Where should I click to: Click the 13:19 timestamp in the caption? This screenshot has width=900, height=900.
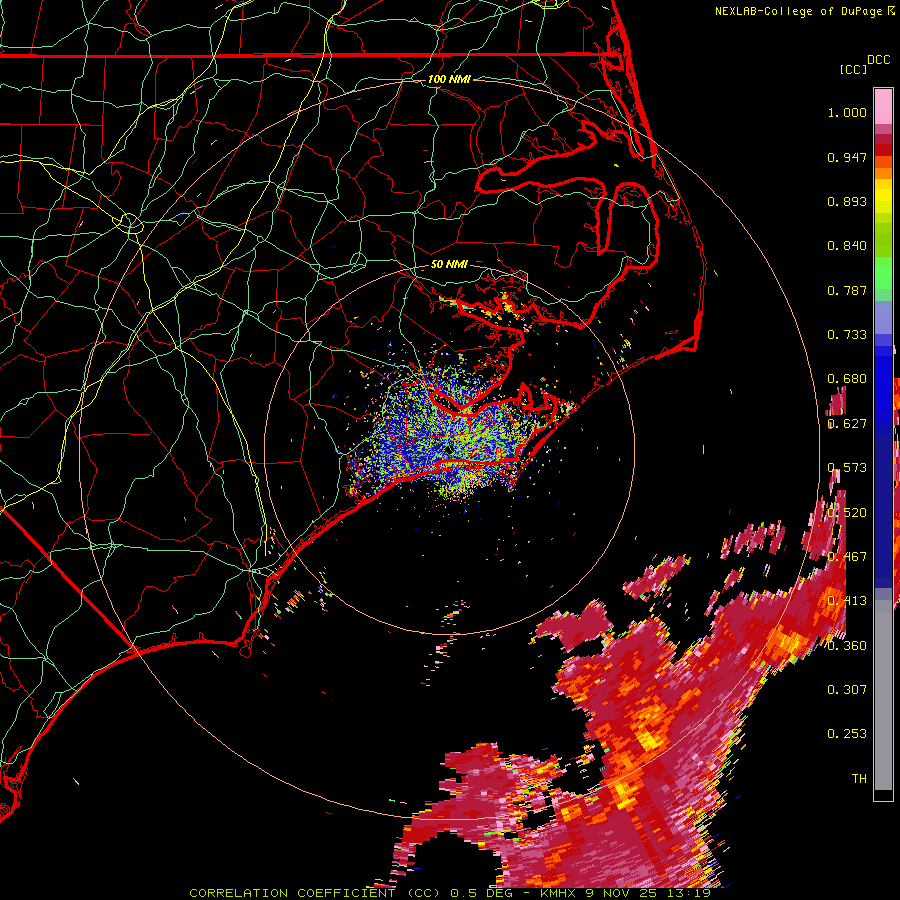(x=691, y=893)
